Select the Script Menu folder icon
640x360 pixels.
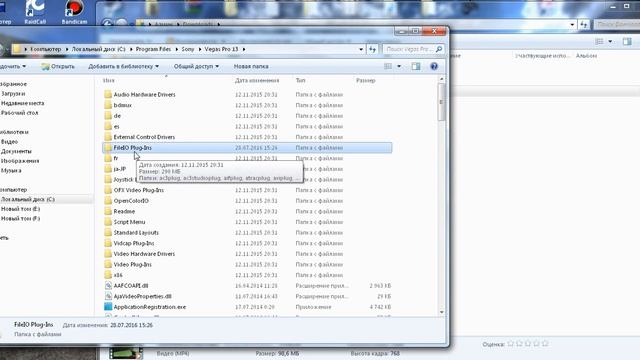(108, 222)
